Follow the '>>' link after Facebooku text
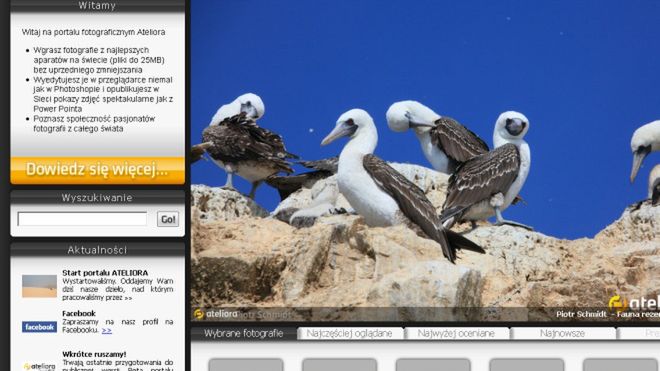 point(106,331)
